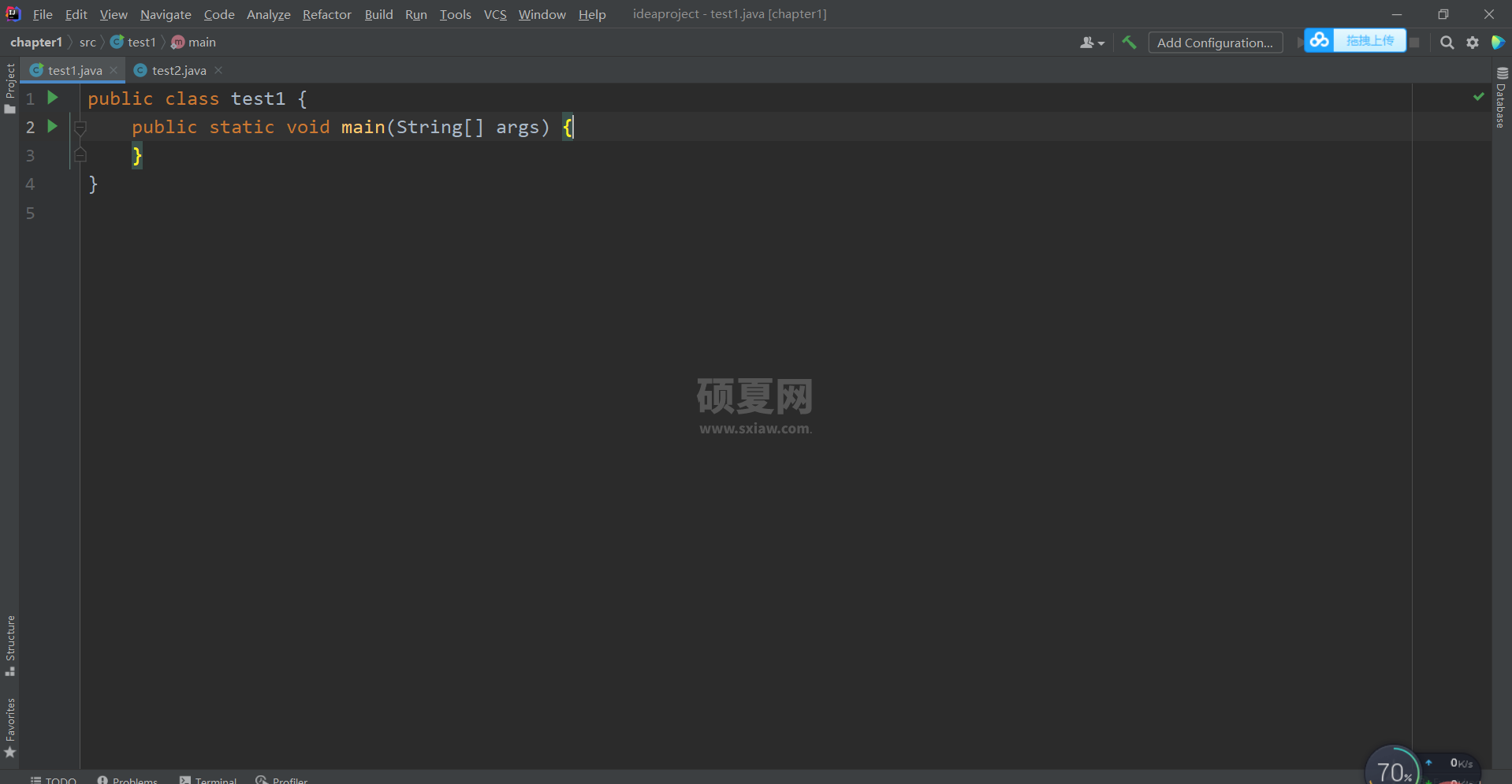
Task: Open the Refactor menu
Action: 327,14
